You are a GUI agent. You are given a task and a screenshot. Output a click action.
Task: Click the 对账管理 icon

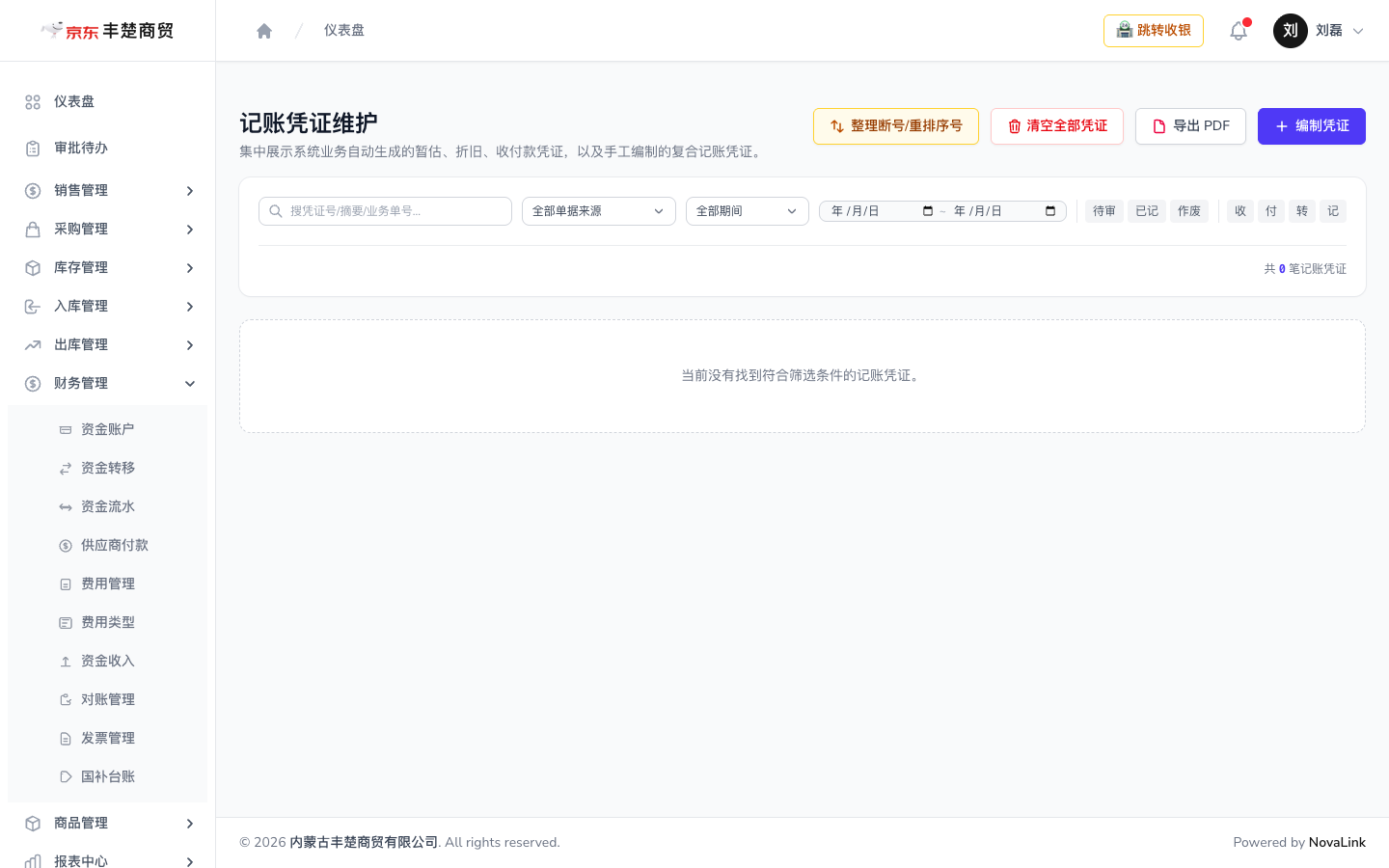[x=66, y=700]
